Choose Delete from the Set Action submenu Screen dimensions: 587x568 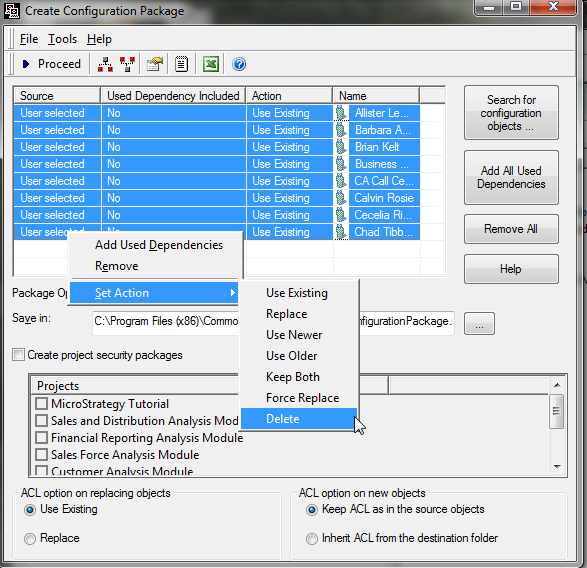[299, 419]
